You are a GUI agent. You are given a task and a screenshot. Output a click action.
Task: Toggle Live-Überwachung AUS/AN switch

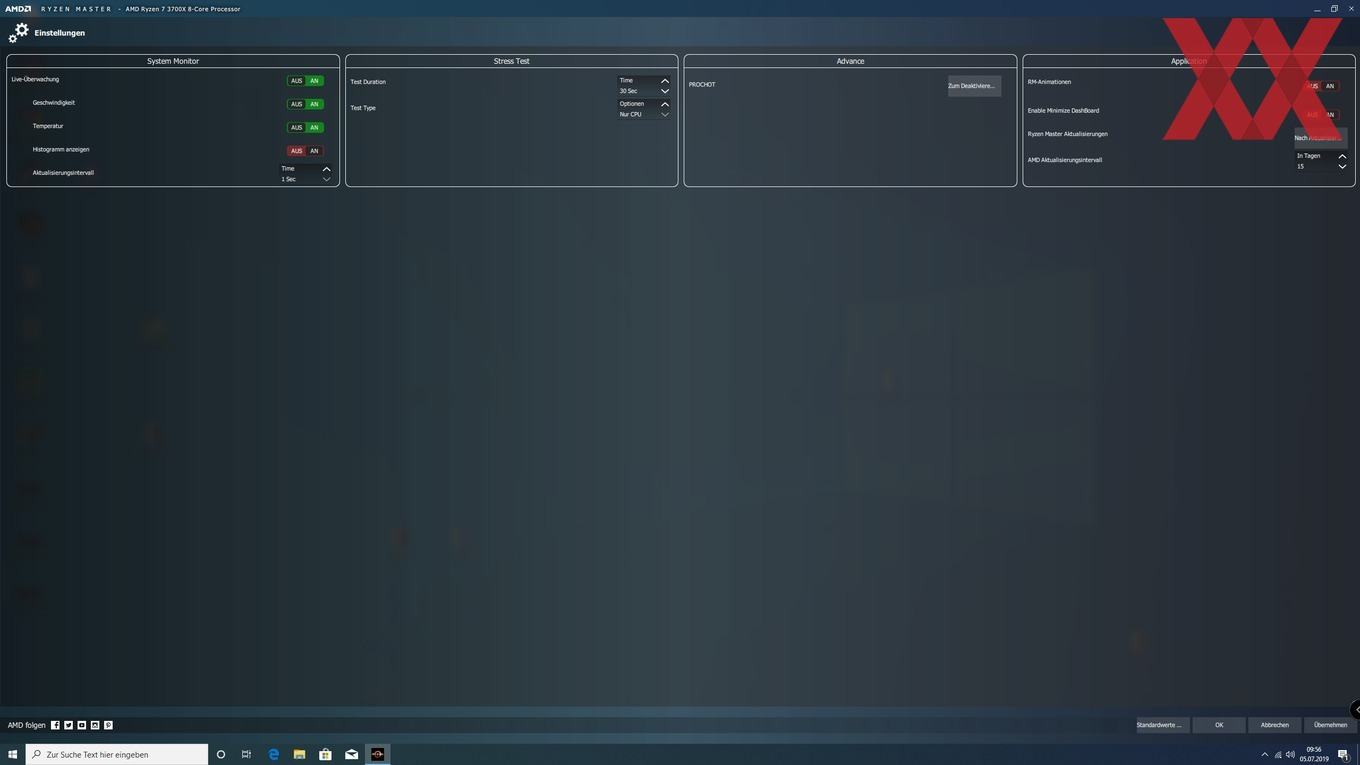click(305, 81)
